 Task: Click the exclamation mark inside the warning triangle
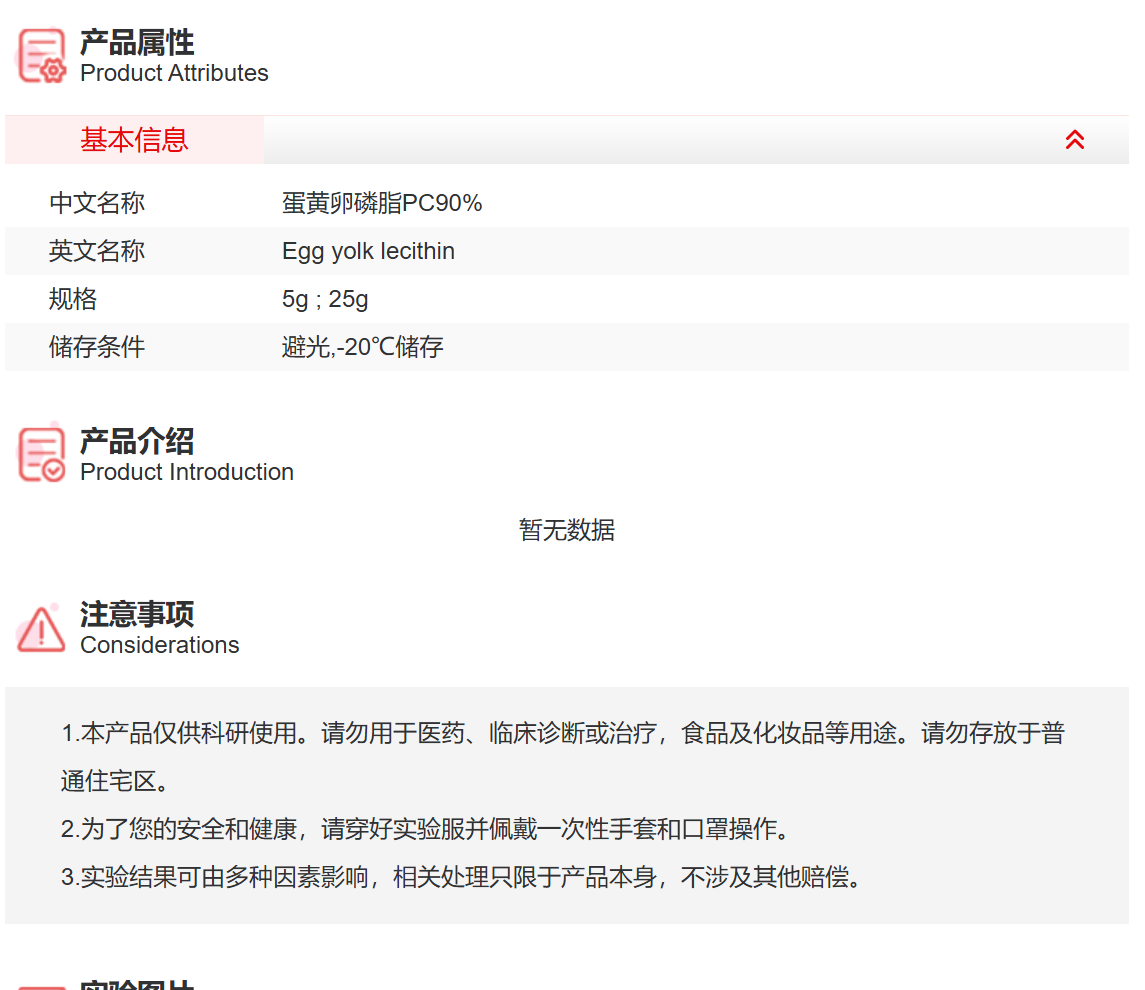(x=40, y=632)
